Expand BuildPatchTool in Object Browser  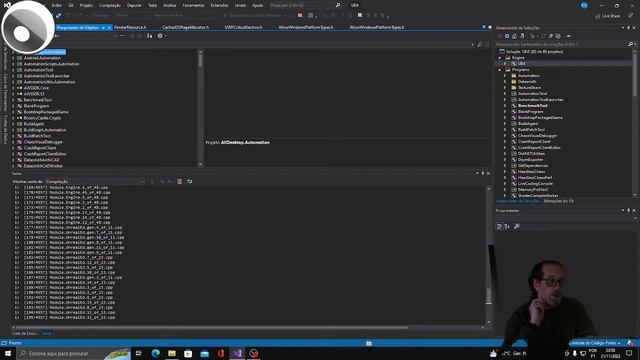(13, 136)
